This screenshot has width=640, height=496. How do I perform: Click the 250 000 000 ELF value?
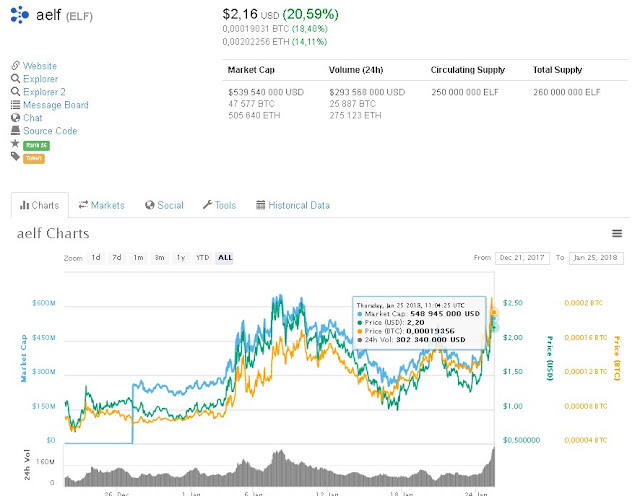[465, 92]
